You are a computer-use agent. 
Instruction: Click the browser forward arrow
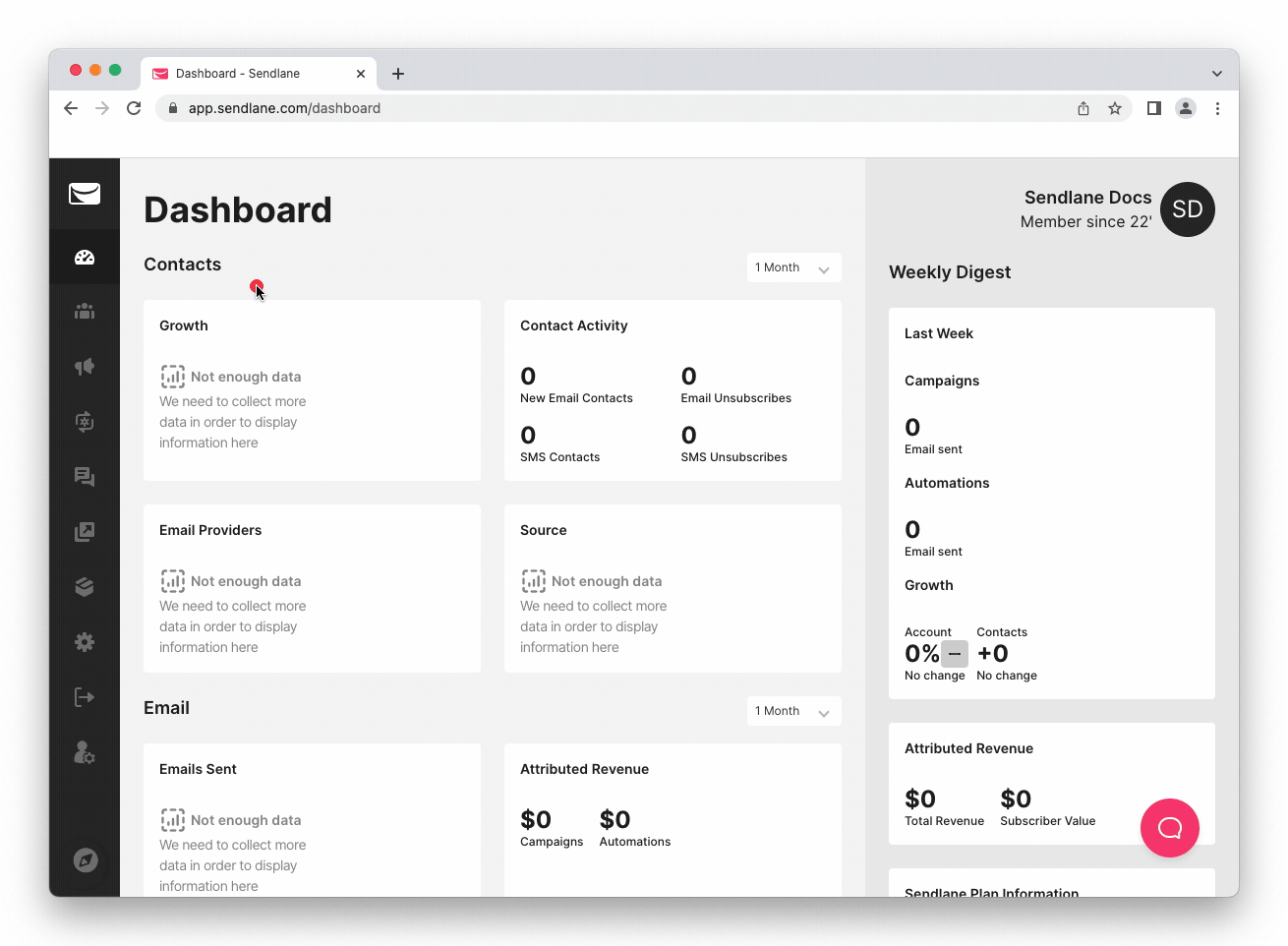102,108
